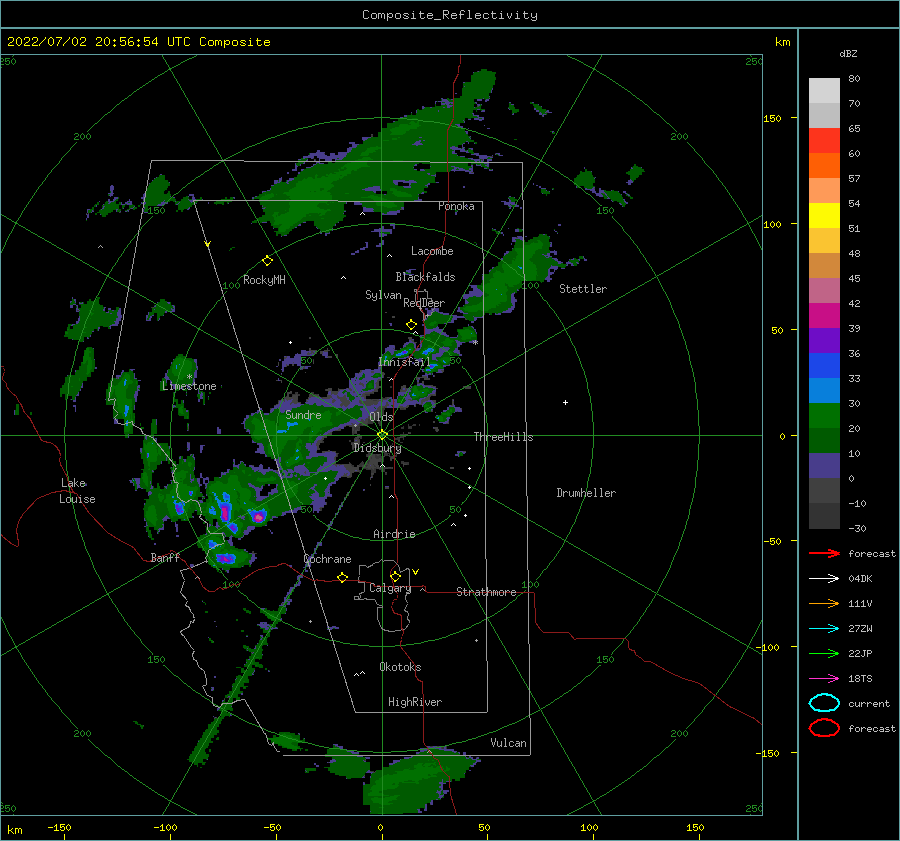This screenshot has height=841, width=900.
Task: Click the green 22JP arrow icon
Action: tap(824, 653)
